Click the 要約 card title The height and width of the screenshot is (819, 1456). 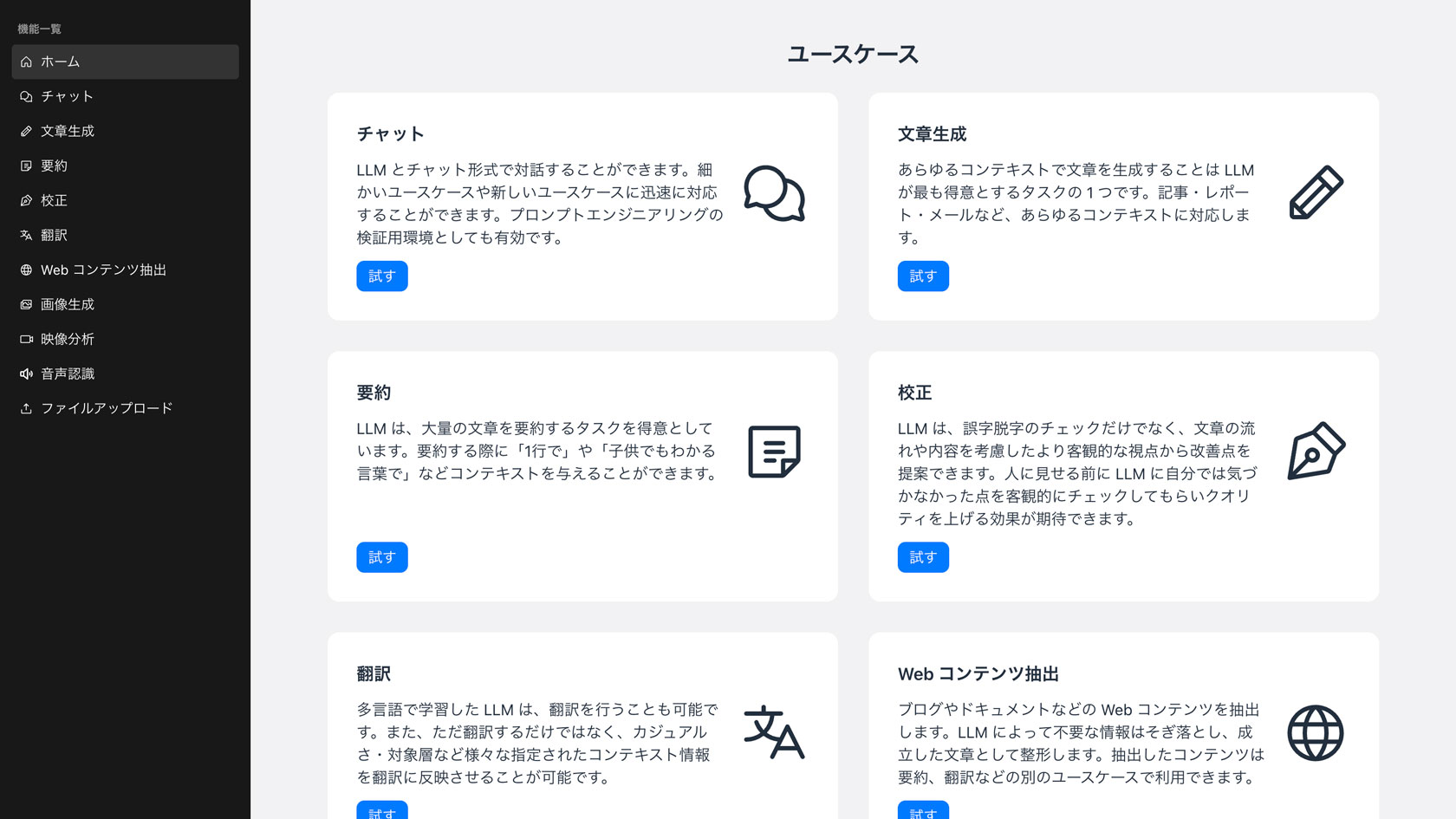[374, 393]
